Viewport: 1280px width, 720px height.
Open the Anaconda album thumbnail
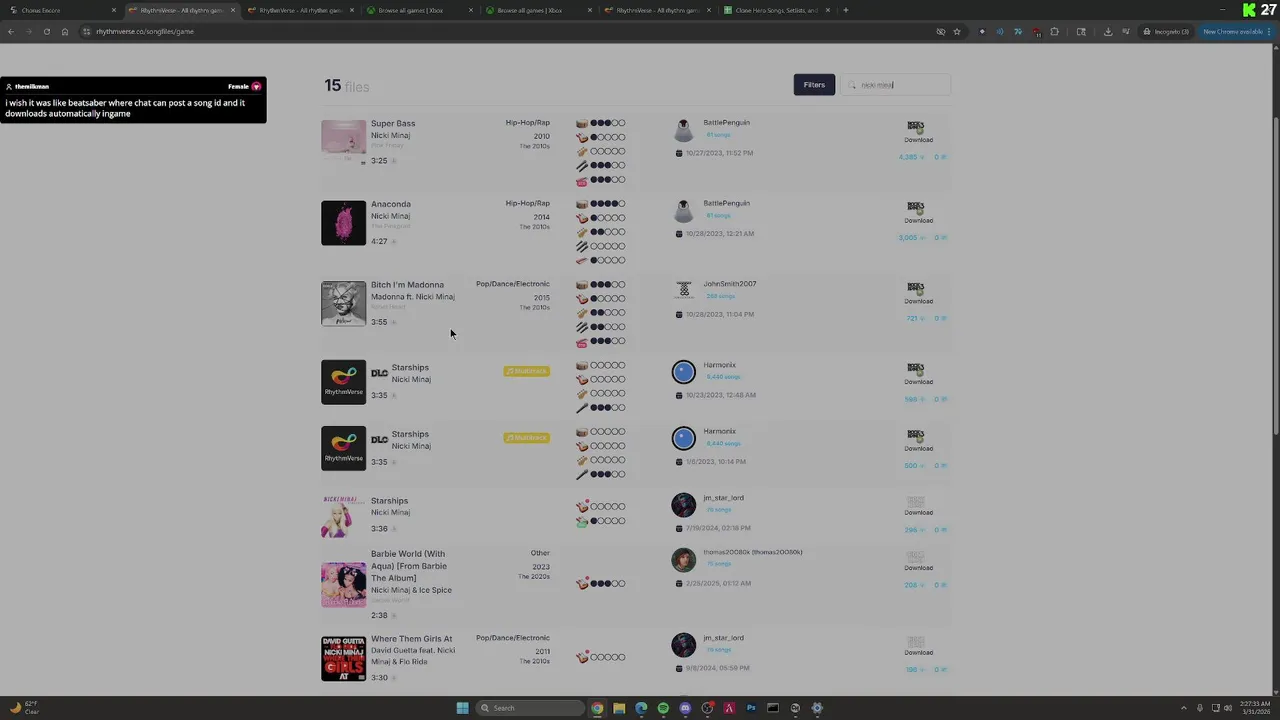tap(343, 223)
